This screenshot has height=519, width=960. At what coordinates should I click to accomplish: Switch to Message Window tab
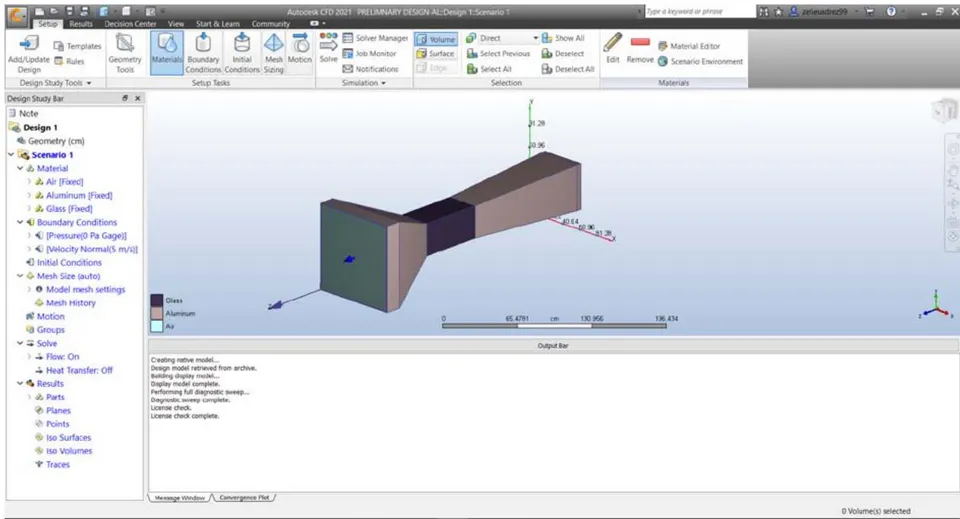tap(179, 498)
